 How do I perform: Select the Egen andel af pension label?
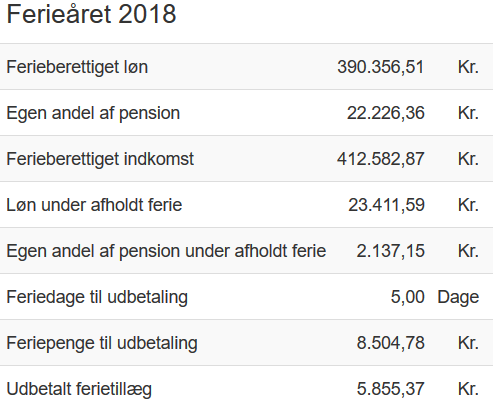[x=93, y=113]
